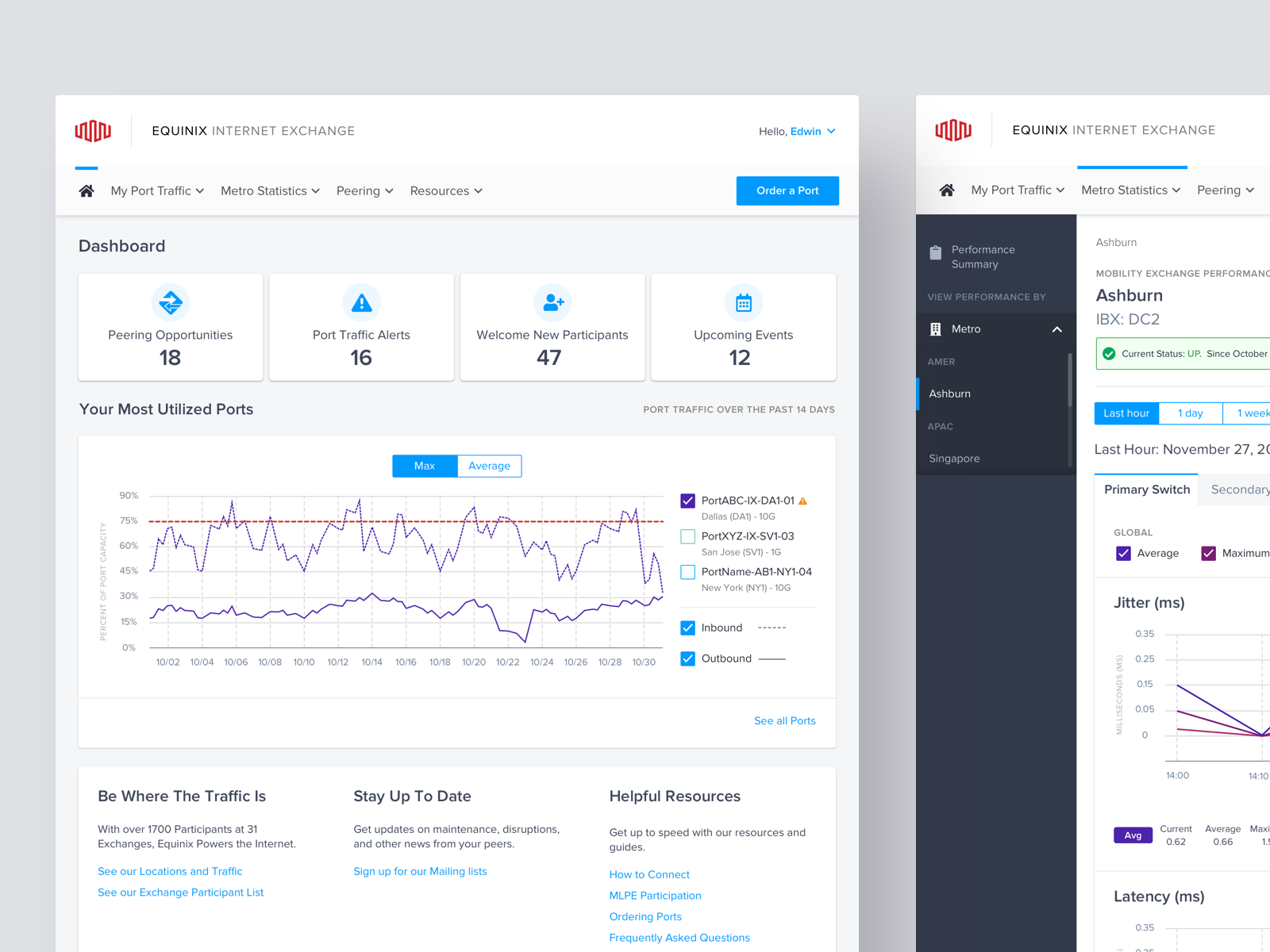Open the Metro Statistics dropdown in the Dashboard
The image size is (1270, 952).
[x=270, y=190]
